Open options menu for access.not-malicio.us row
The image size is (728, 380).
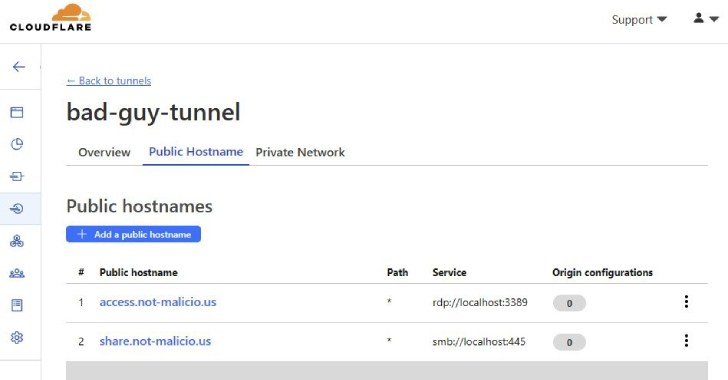686,302
